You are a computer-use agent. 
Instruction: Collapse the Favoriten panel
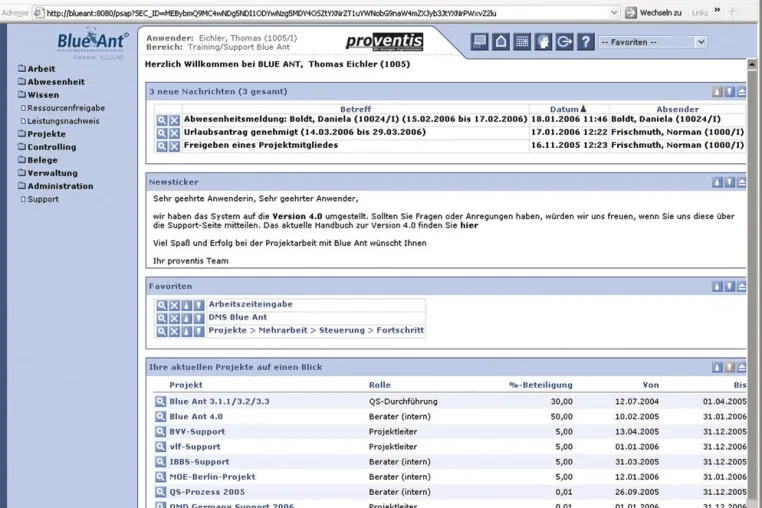[x=742, y=287]
